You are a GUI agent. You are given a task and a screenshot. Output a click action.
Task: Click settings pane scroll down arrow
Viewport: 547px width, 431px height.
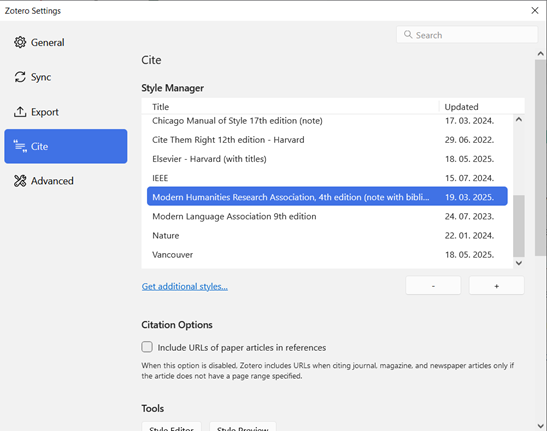[540, 426]
